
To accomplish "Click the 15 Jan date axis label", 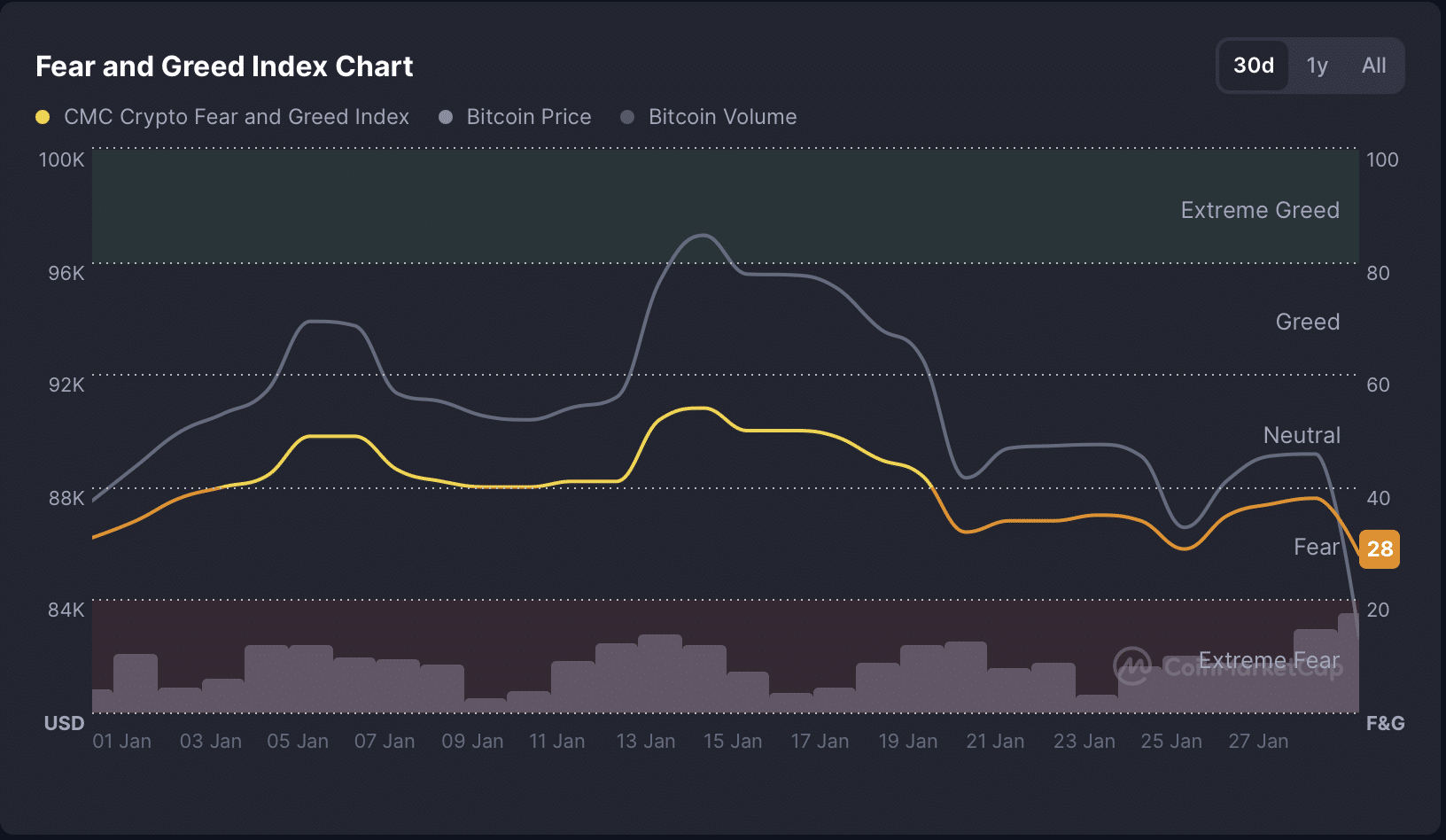I will click(x=732, y=741).
